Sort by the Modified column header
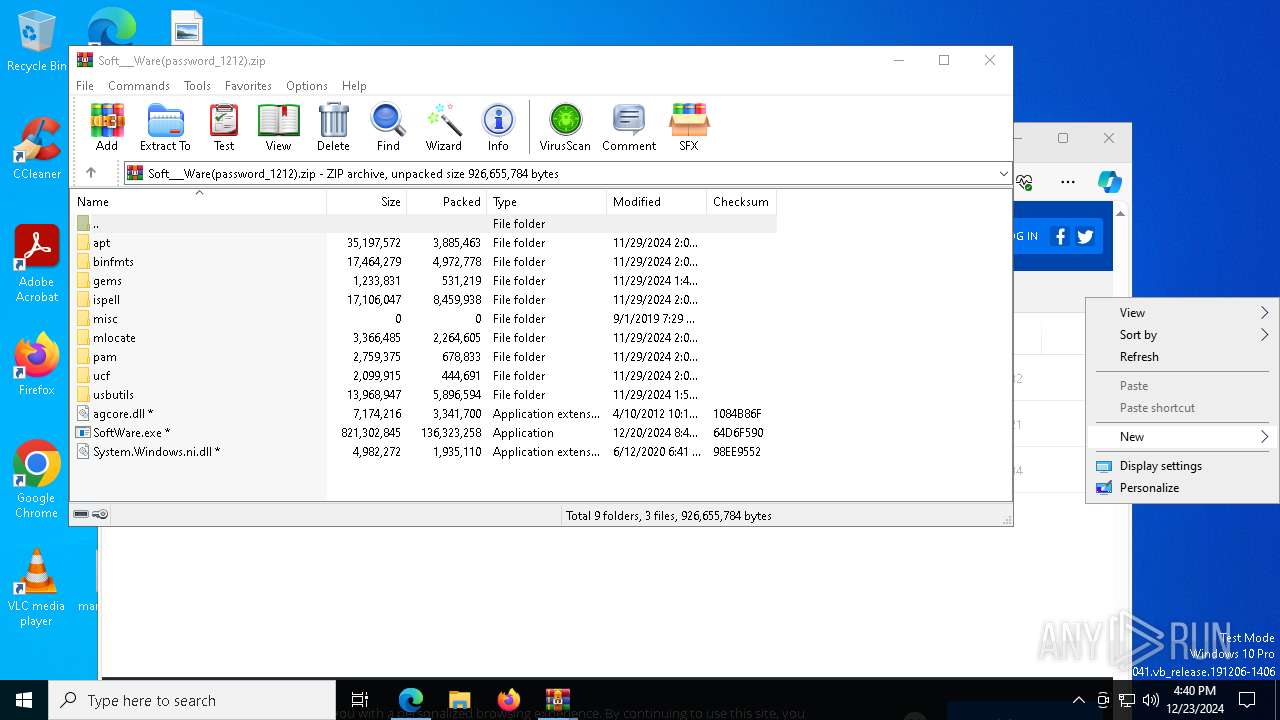1280x720 pixels. click(656, 201)
